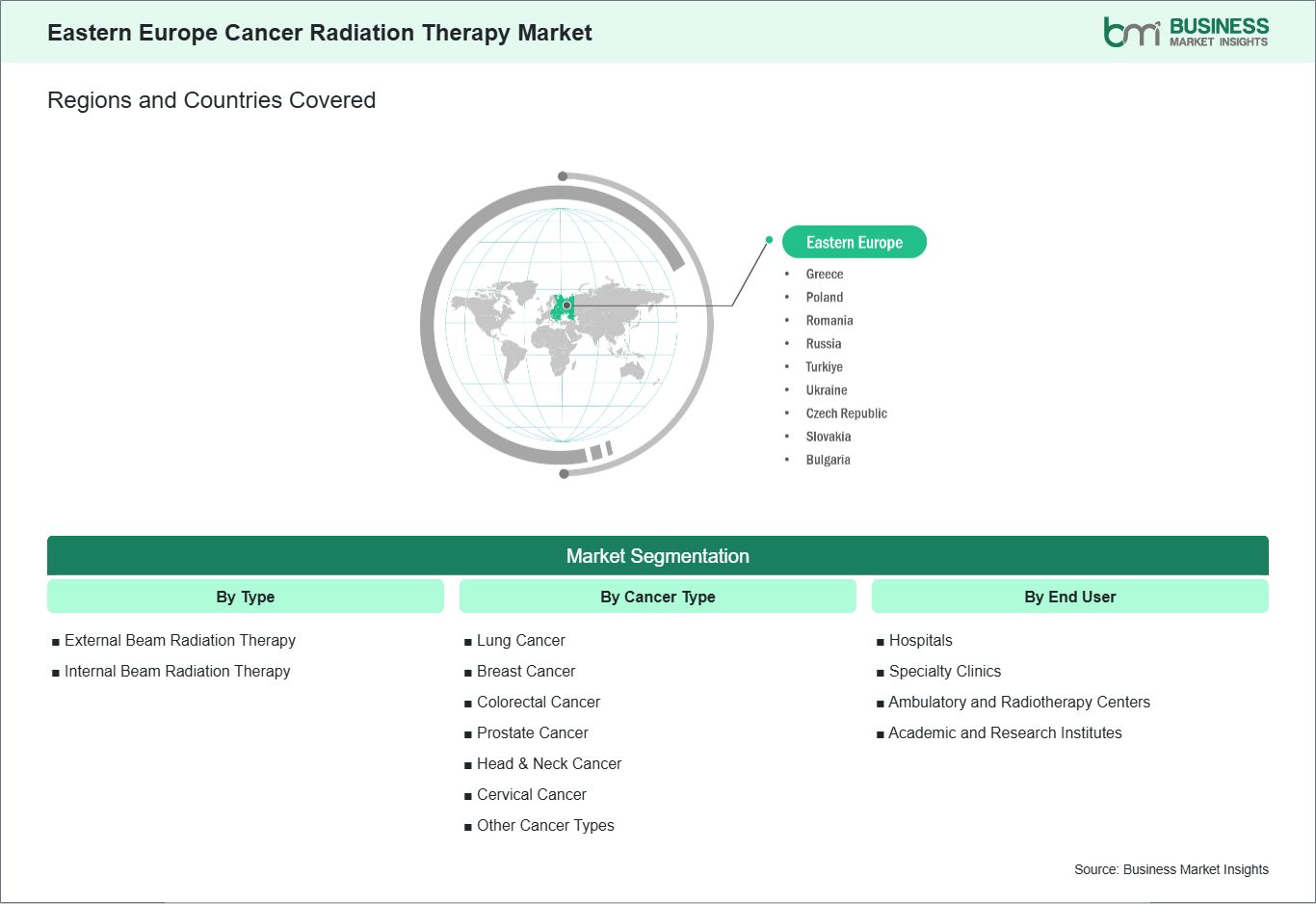
Task: Select the By End User tab header
Action: (x=1069, y=597)
